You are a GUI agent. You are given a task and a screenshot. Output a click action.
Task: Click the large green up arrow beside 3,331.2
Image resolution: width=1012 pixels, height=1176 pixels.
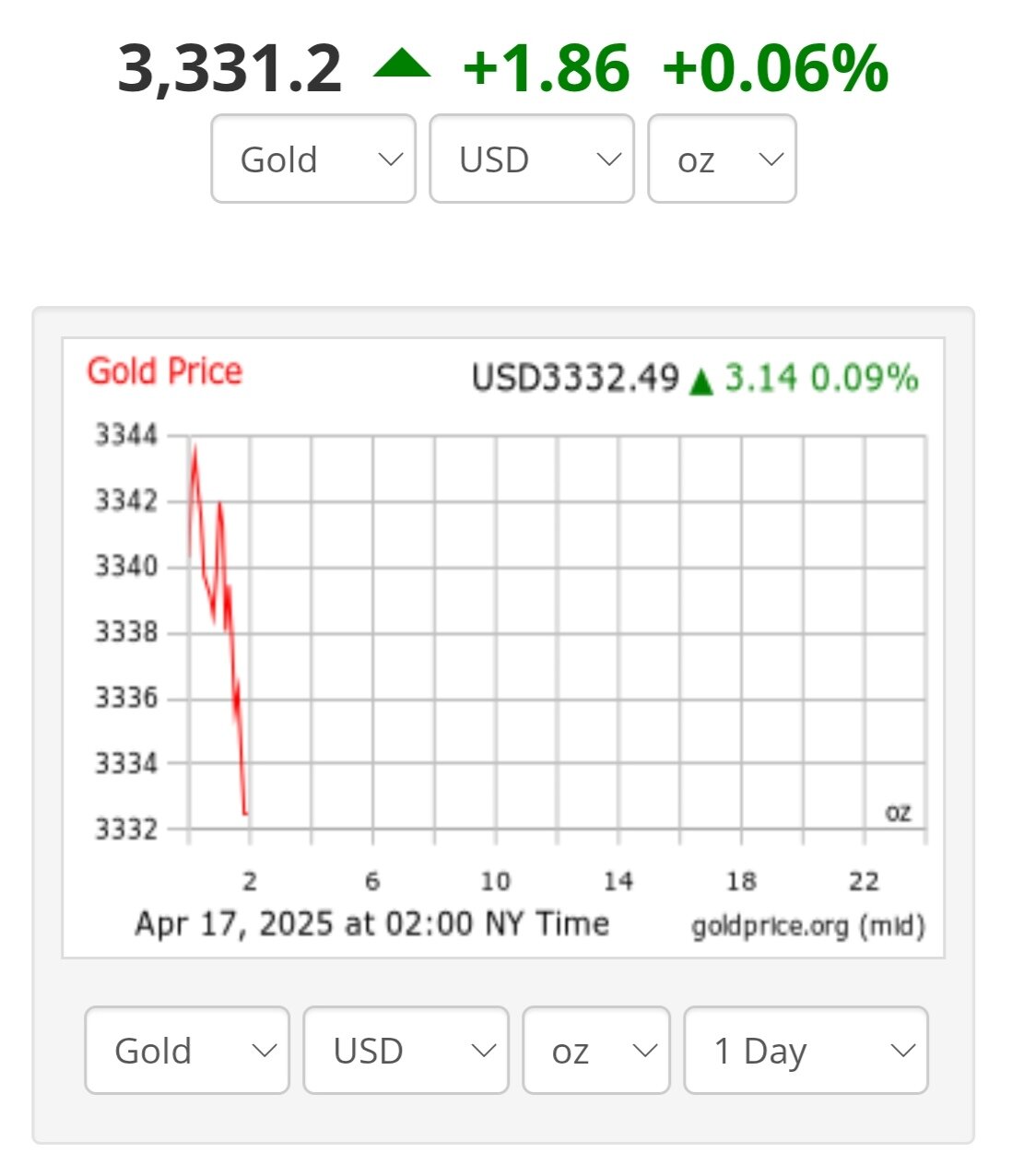[402, 65]
